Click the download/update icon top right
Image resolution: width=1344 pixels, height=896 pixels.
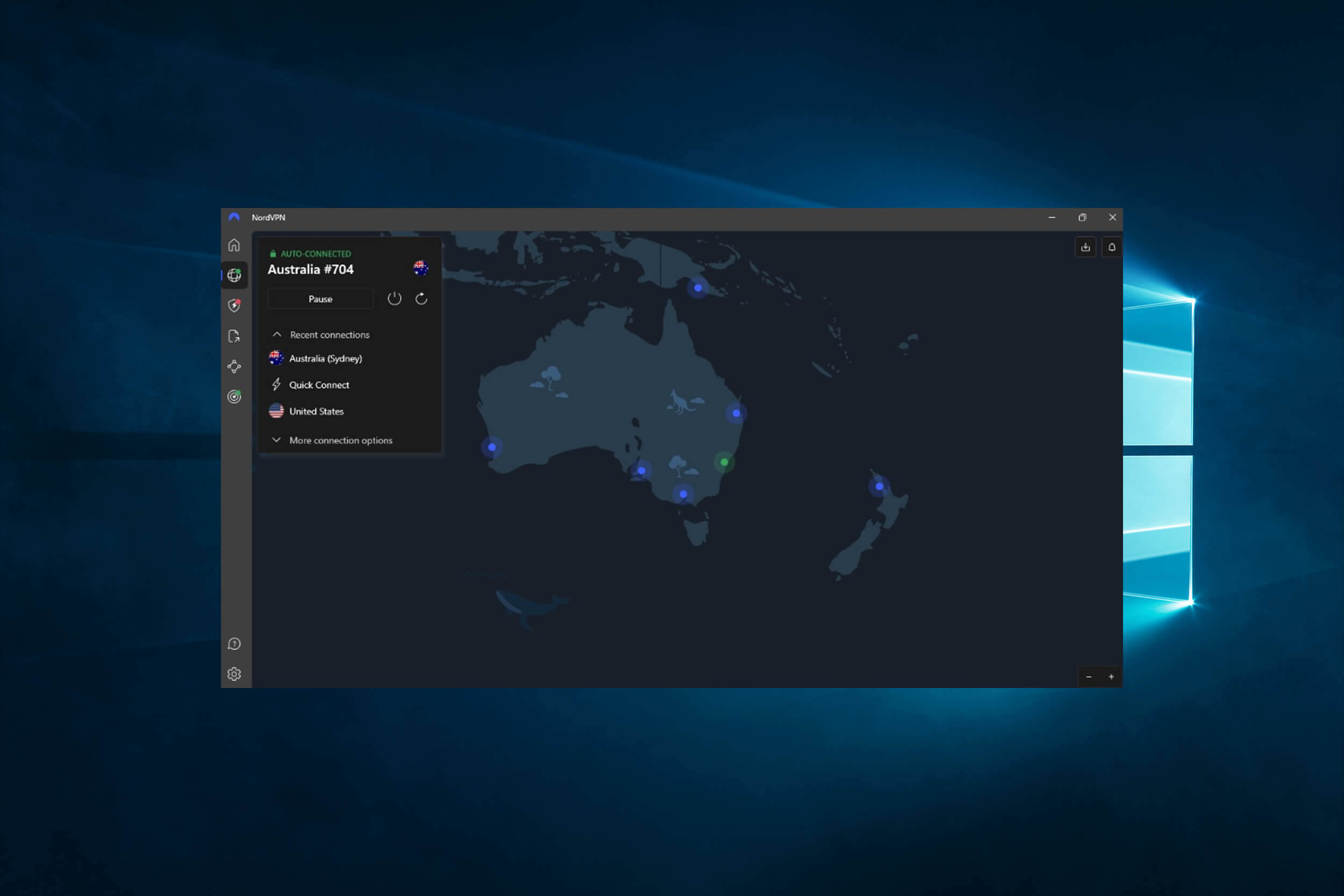pos(1085,246)
